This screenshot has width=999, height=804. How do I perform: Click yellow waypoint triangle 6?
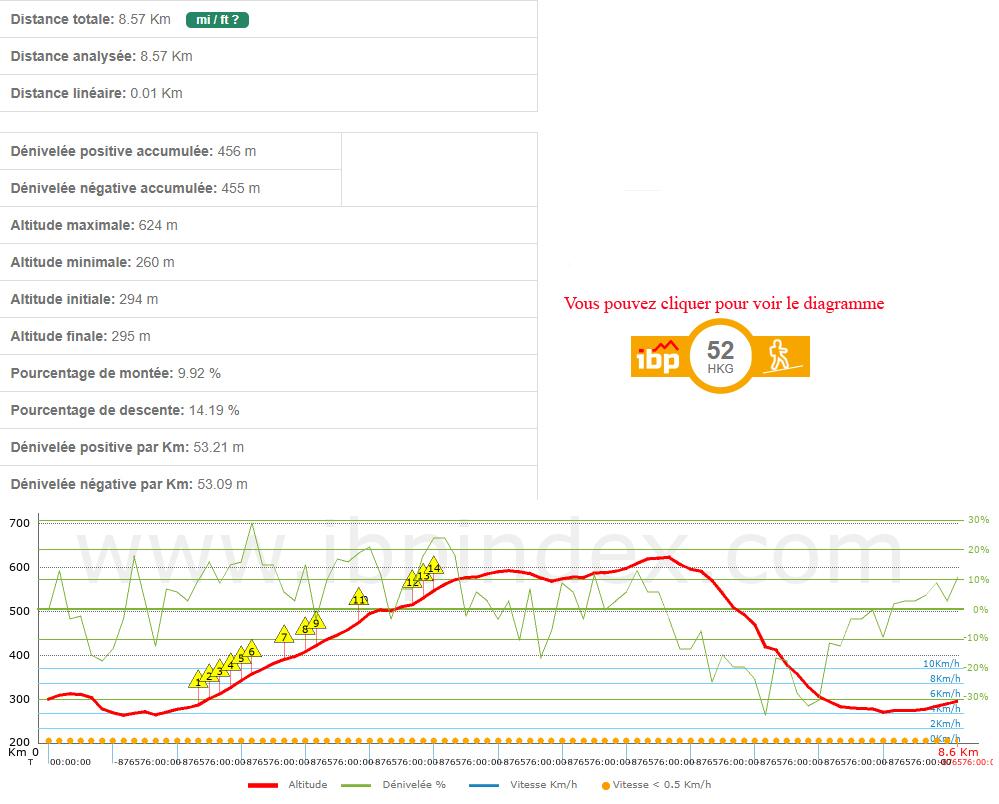click(x=252, y=650)
